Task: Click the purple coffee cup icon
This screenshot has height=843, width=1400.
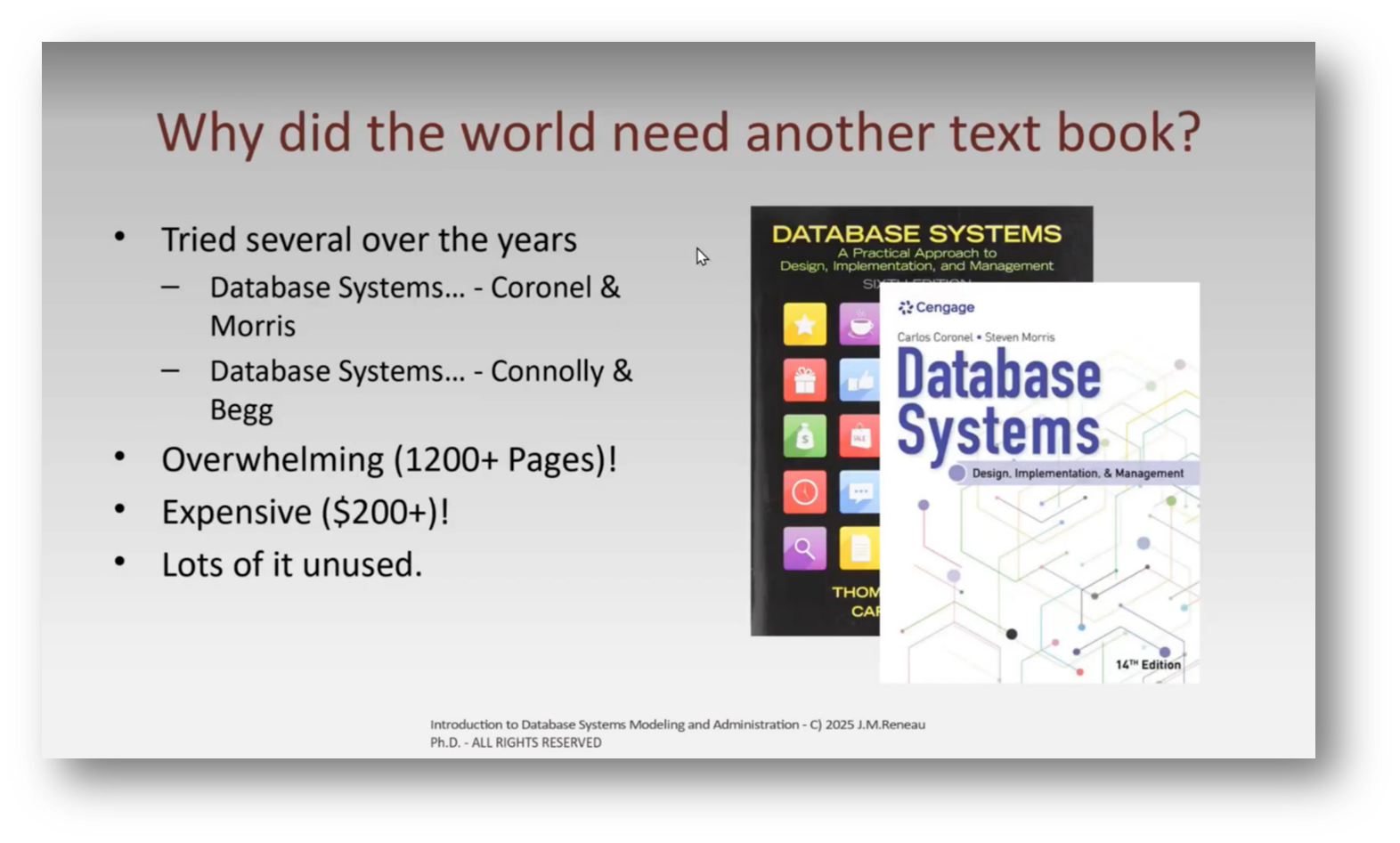Action: 859,324
